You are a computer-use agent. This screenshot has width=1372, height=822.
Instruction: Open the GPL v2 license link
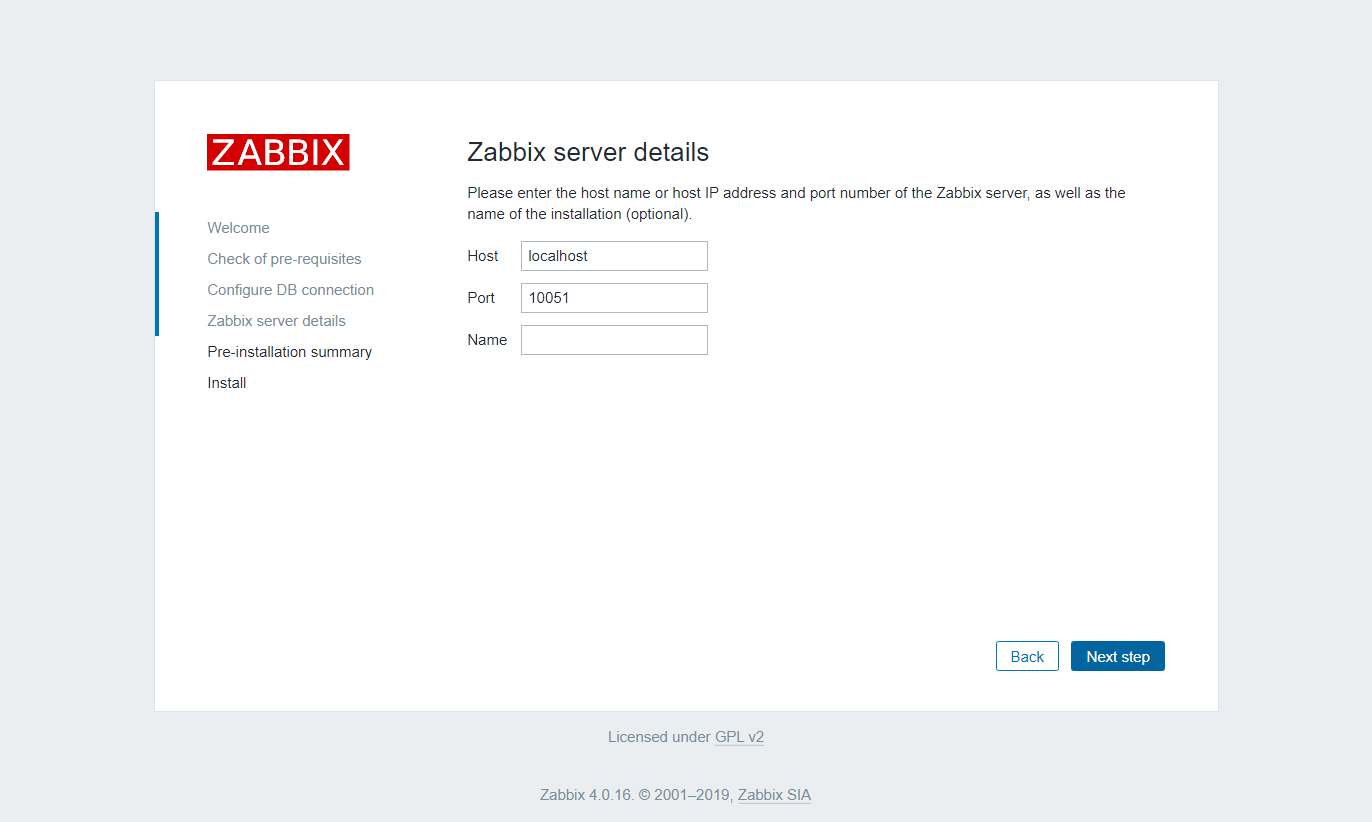click(739, 737)
